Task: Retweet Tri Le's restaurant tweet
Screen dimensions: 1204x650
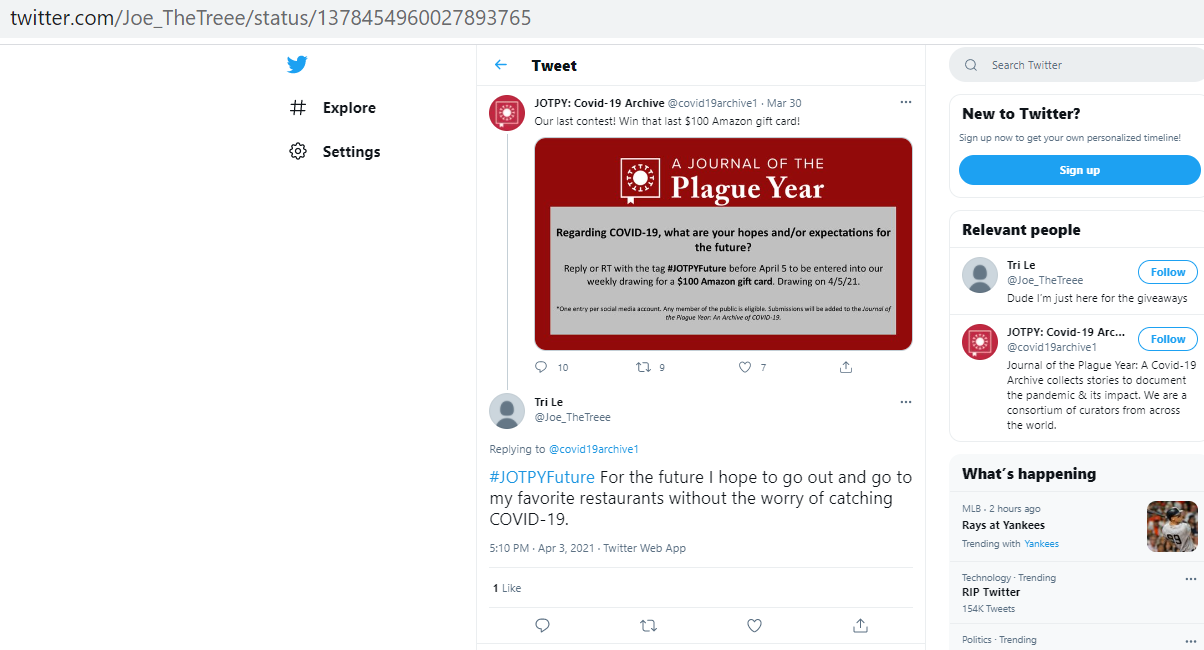Action: click(648, 625)
